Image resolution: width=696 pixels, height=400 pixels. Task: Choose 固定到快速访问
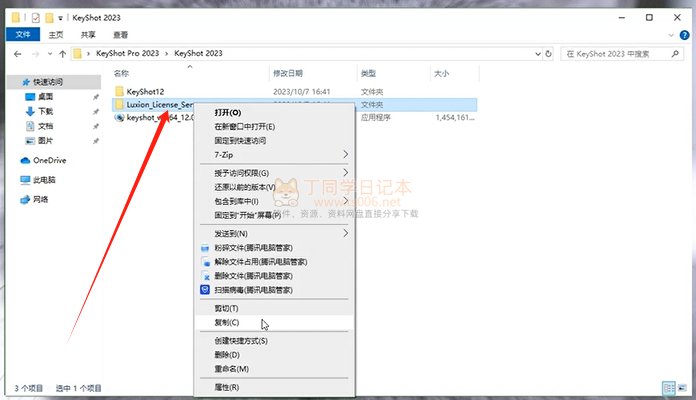pos(240,140)
